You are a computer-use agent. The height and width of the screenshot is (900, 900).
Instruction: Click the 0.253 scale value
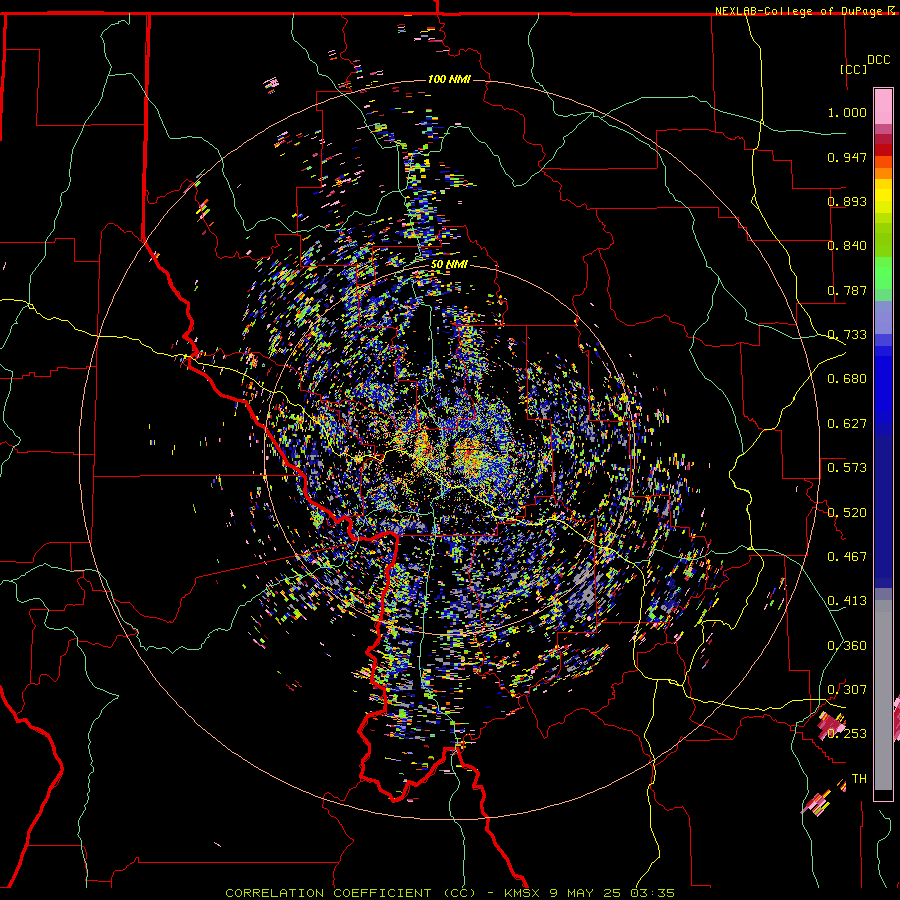click(847, 734)
